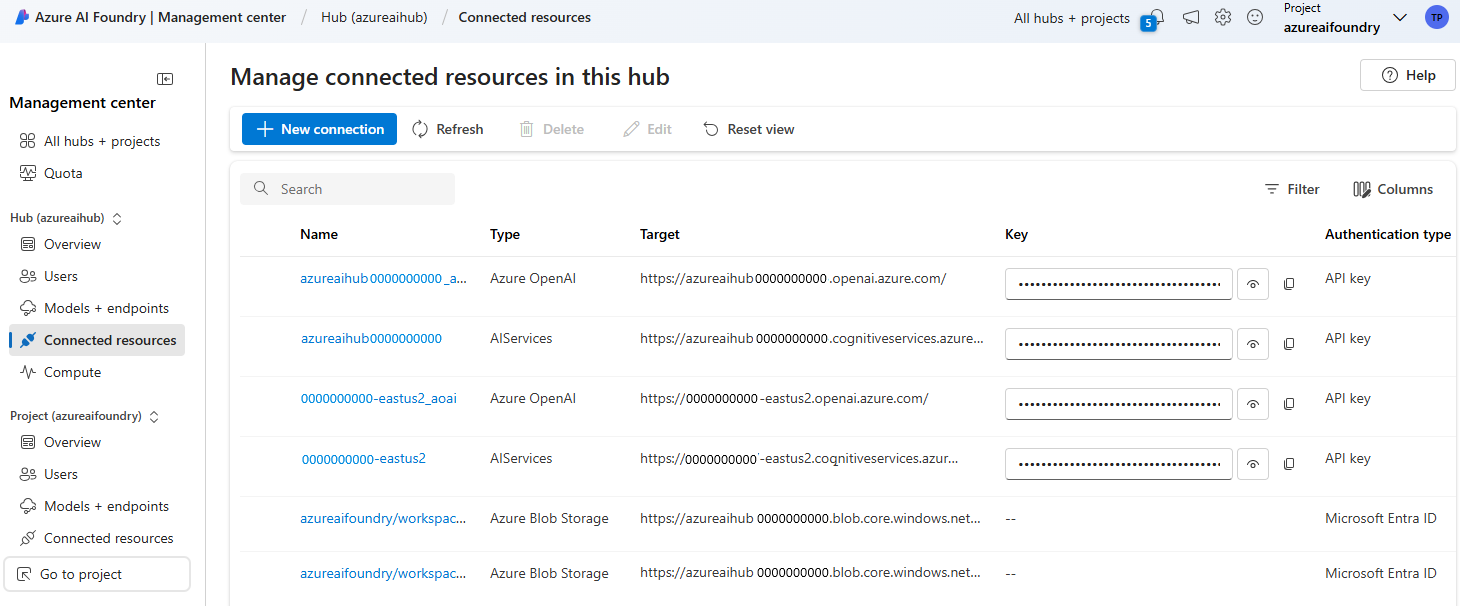Image resolution: width=1460 pixels, height=606 pixels.
Task: Collapse the left sidebar panel icon
Action: 165,79
